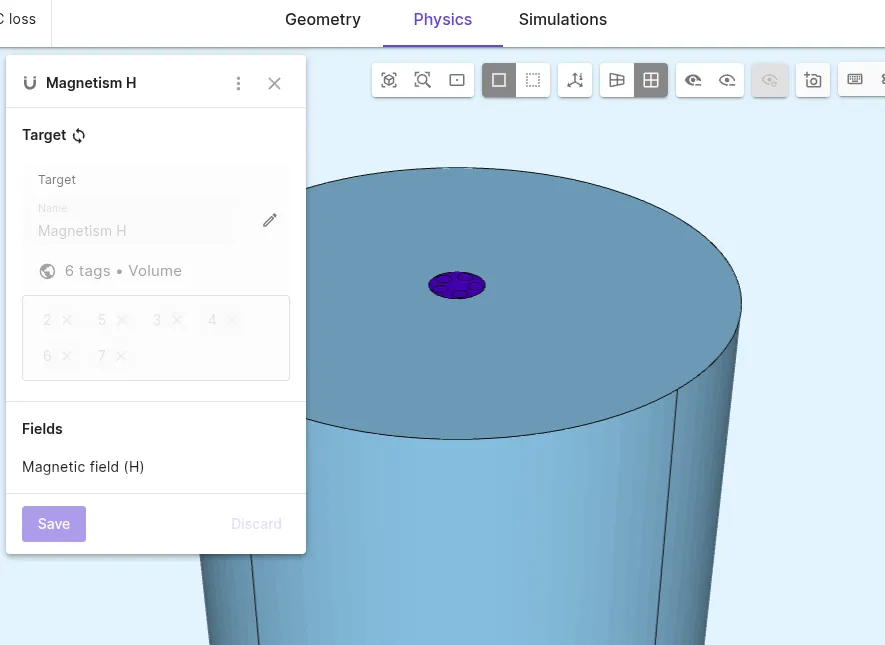Viewport: 885px width, 645px height.
Task: Edit target name with pencil icon
Action: (270, 220)
